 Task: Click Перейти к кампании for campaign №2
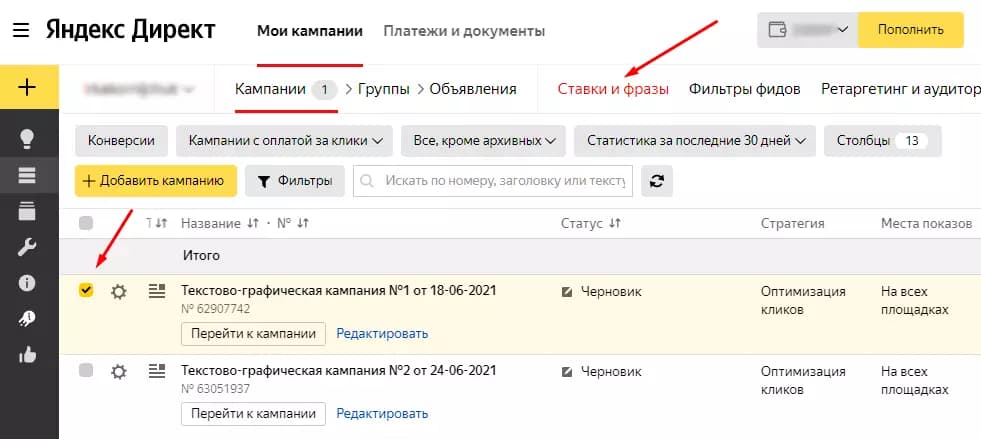click(253, 414)
